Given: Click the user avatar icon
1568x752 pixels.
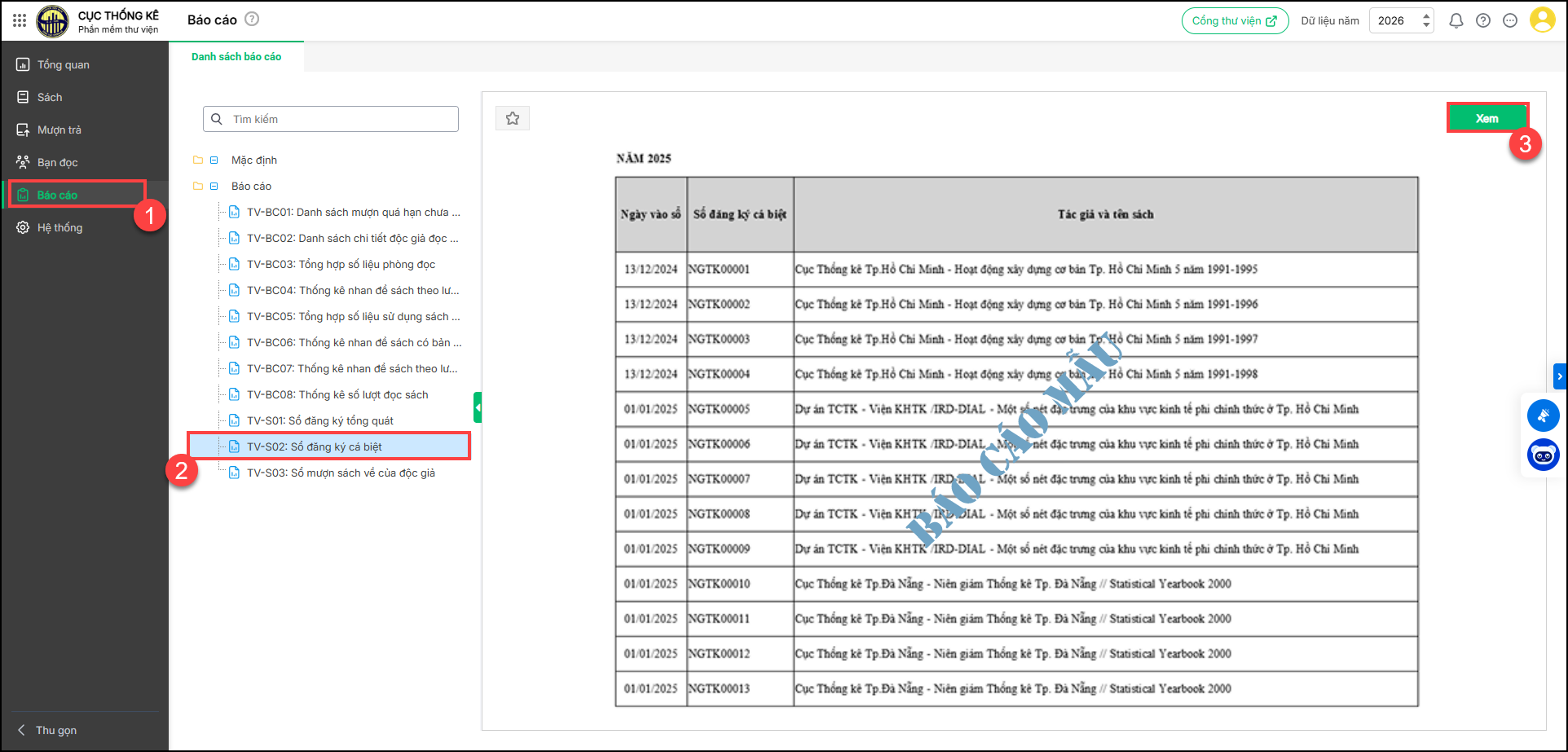Looking at the screenshot, I should point(1542,20).
